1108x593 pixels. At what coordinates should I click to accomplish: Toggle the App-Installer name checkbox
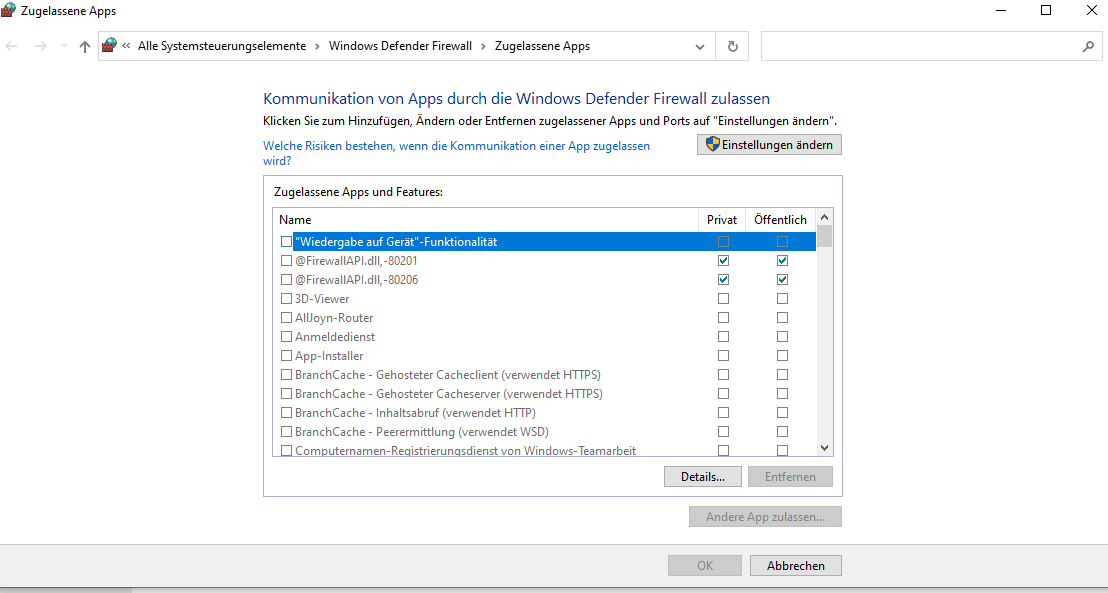click(x=286, y=356)
